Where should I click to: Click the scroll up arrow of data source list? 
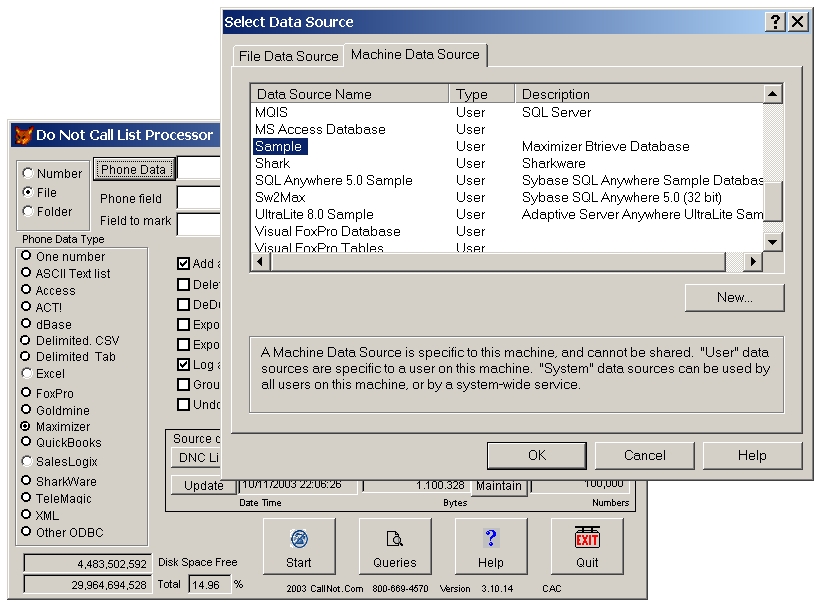coord(772,94)
